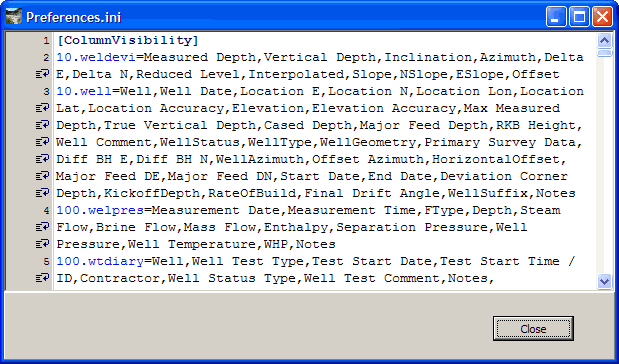Click wrap marker beside 'Well Comment,WellStatus' line

(x=42, y=142)
